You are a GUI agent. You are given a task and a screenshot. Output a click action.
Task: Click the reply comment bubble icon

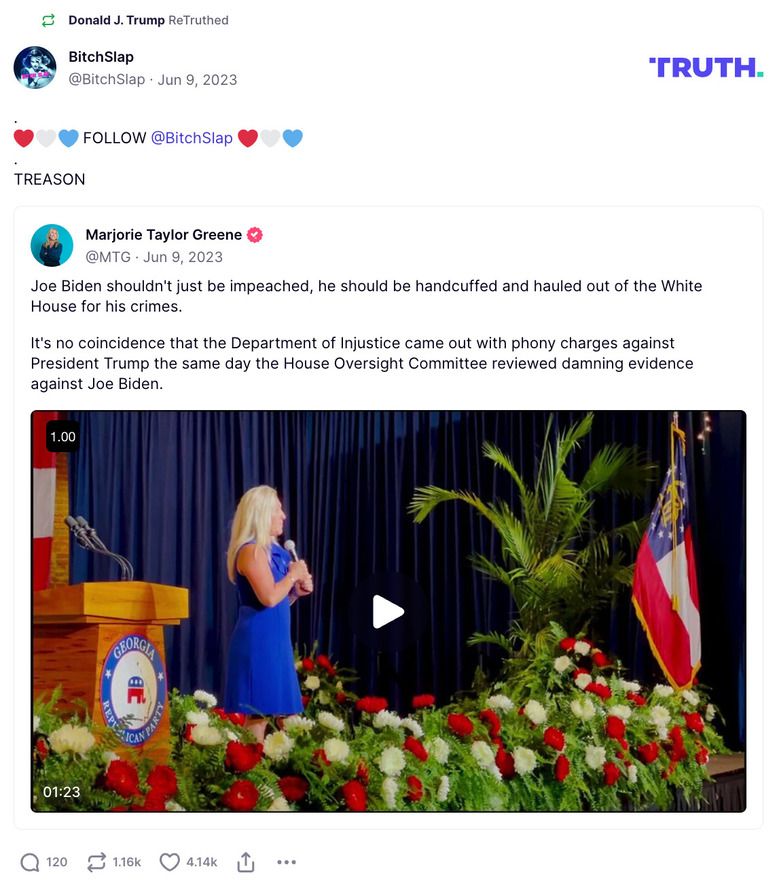(30, 862)
